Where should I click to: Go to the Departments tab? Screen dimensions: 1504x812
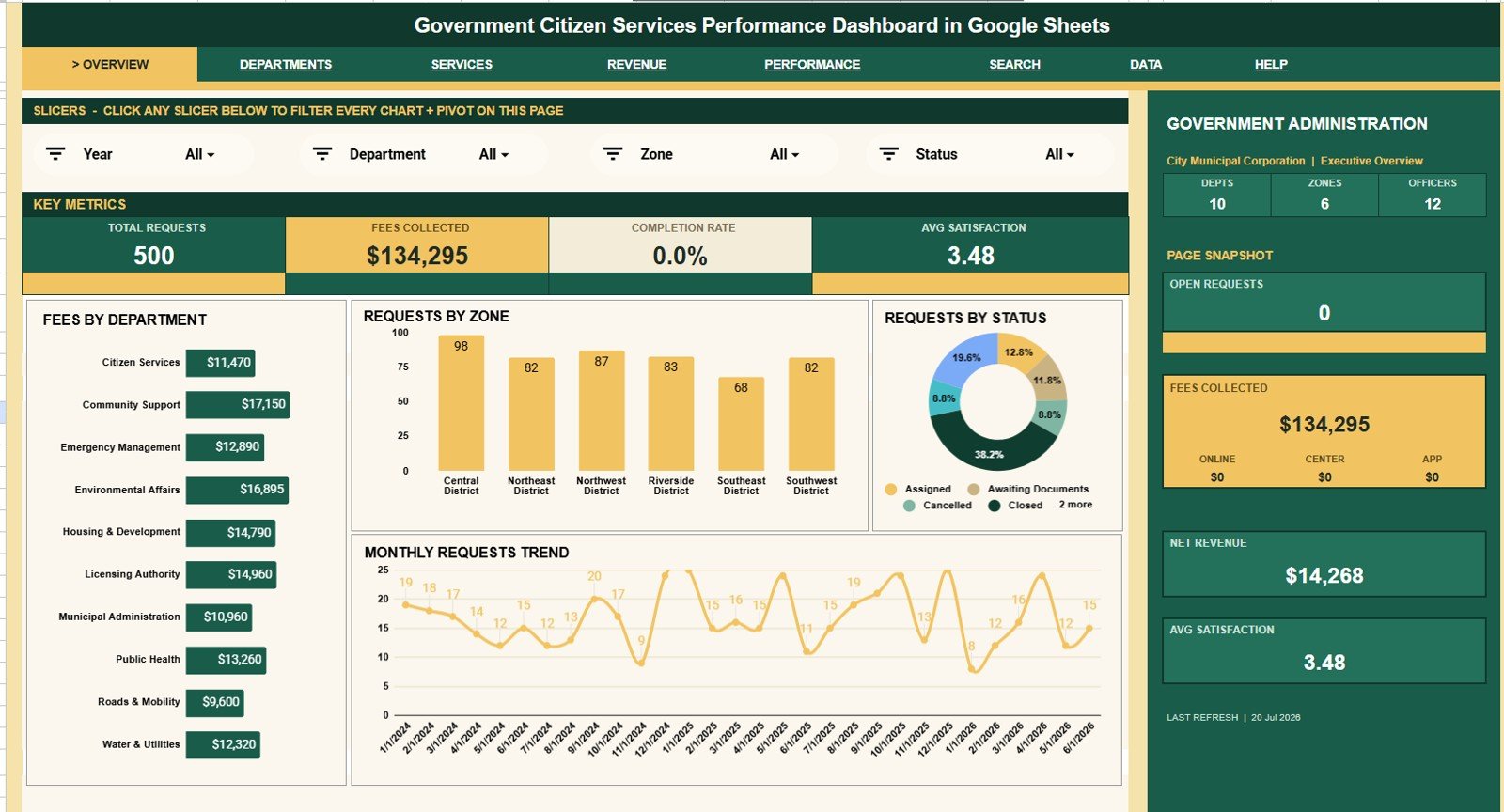286,64
